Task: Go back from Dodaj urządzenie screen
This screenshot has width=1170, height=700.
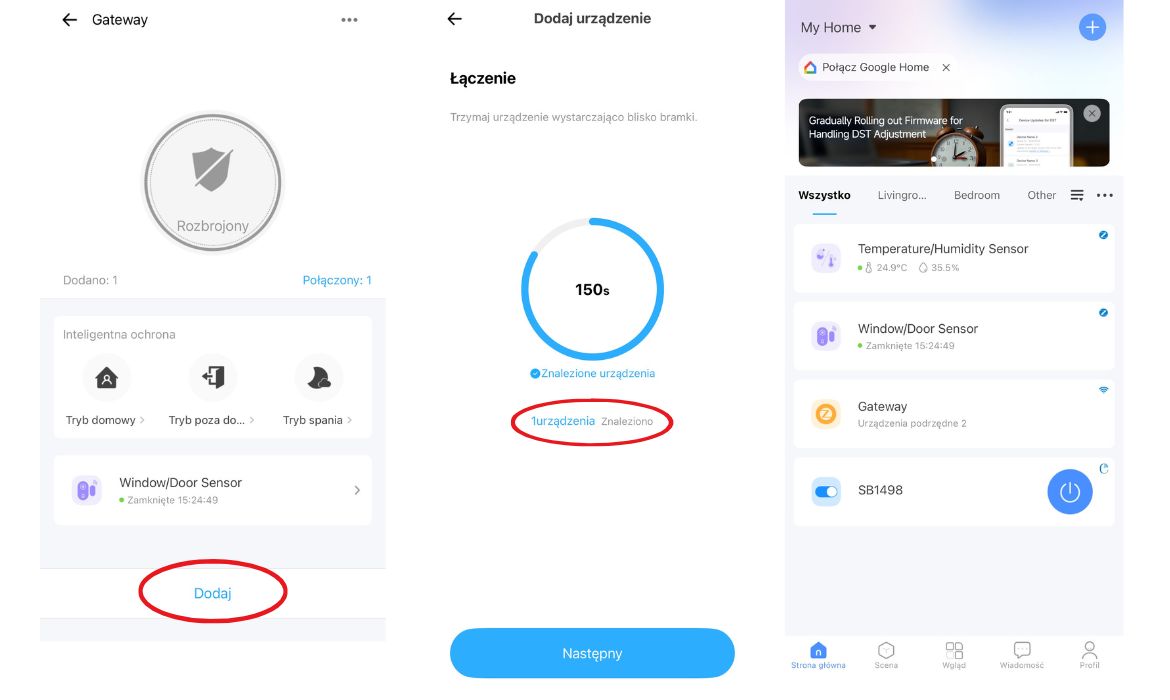Action: [x=455, y=19]
